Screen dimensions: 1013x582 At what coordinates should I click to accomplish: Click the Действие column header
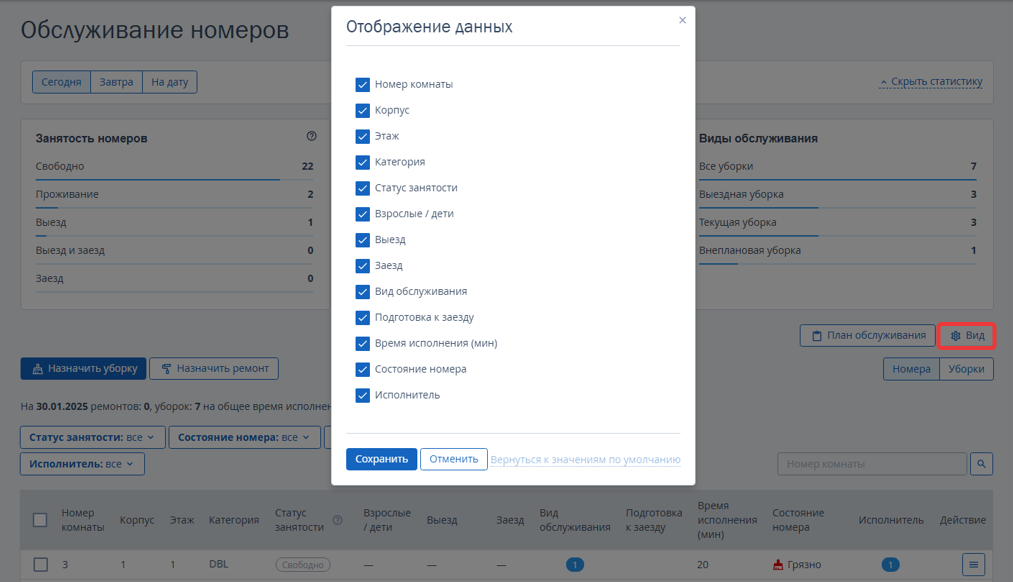963,520
